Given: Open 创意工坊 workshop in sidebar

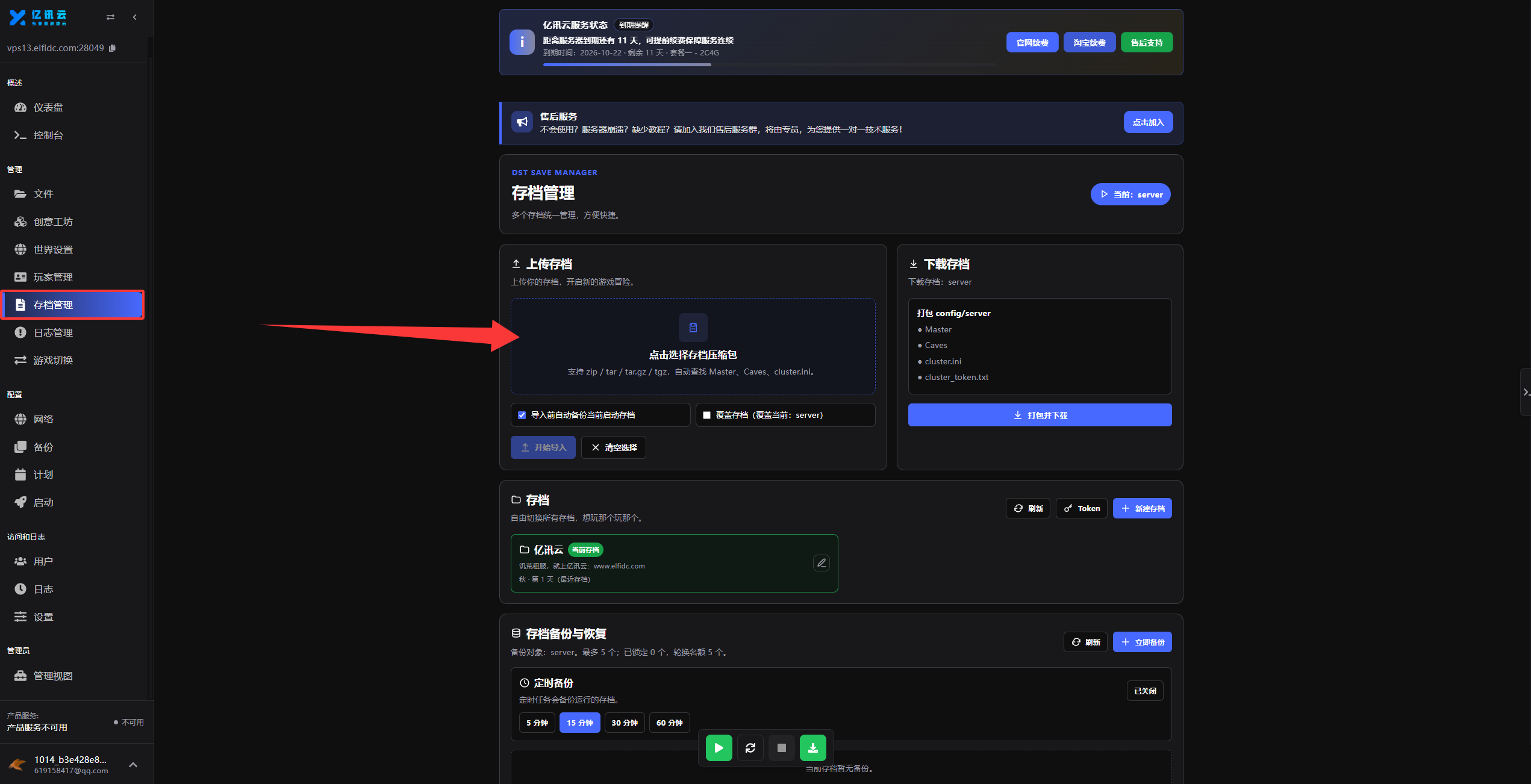Looking at the screenshot, I should coord(72,222).
